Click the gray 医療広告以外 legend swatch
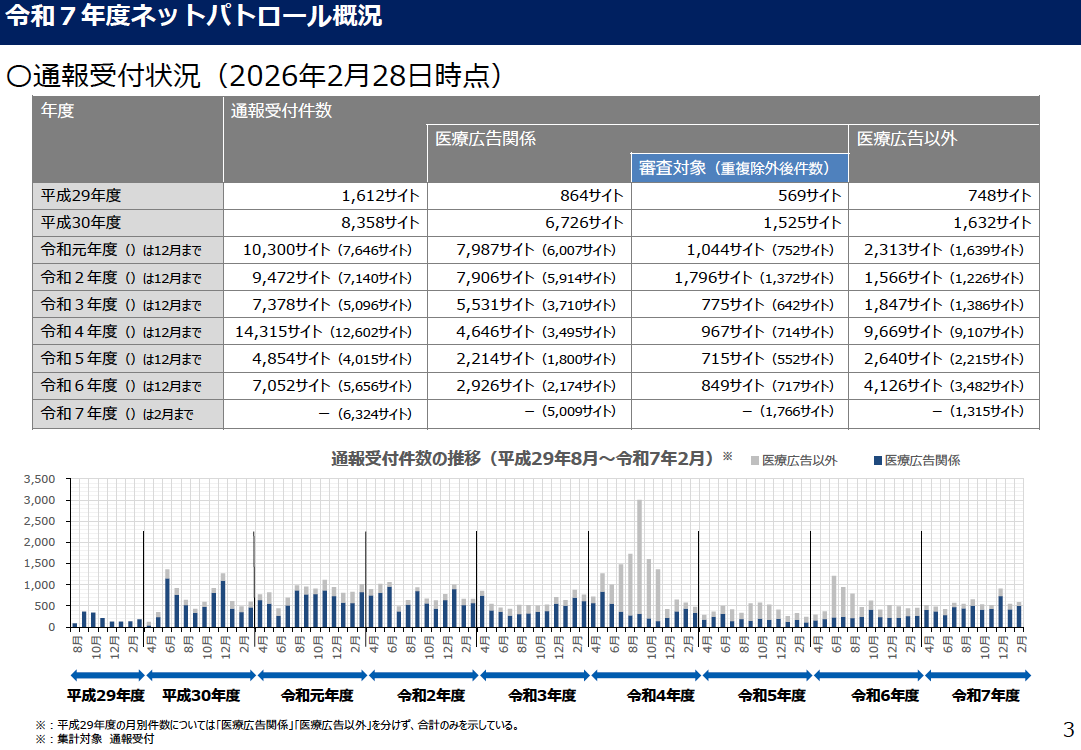This screenshot has width=1081, height=750. (755, 460)
